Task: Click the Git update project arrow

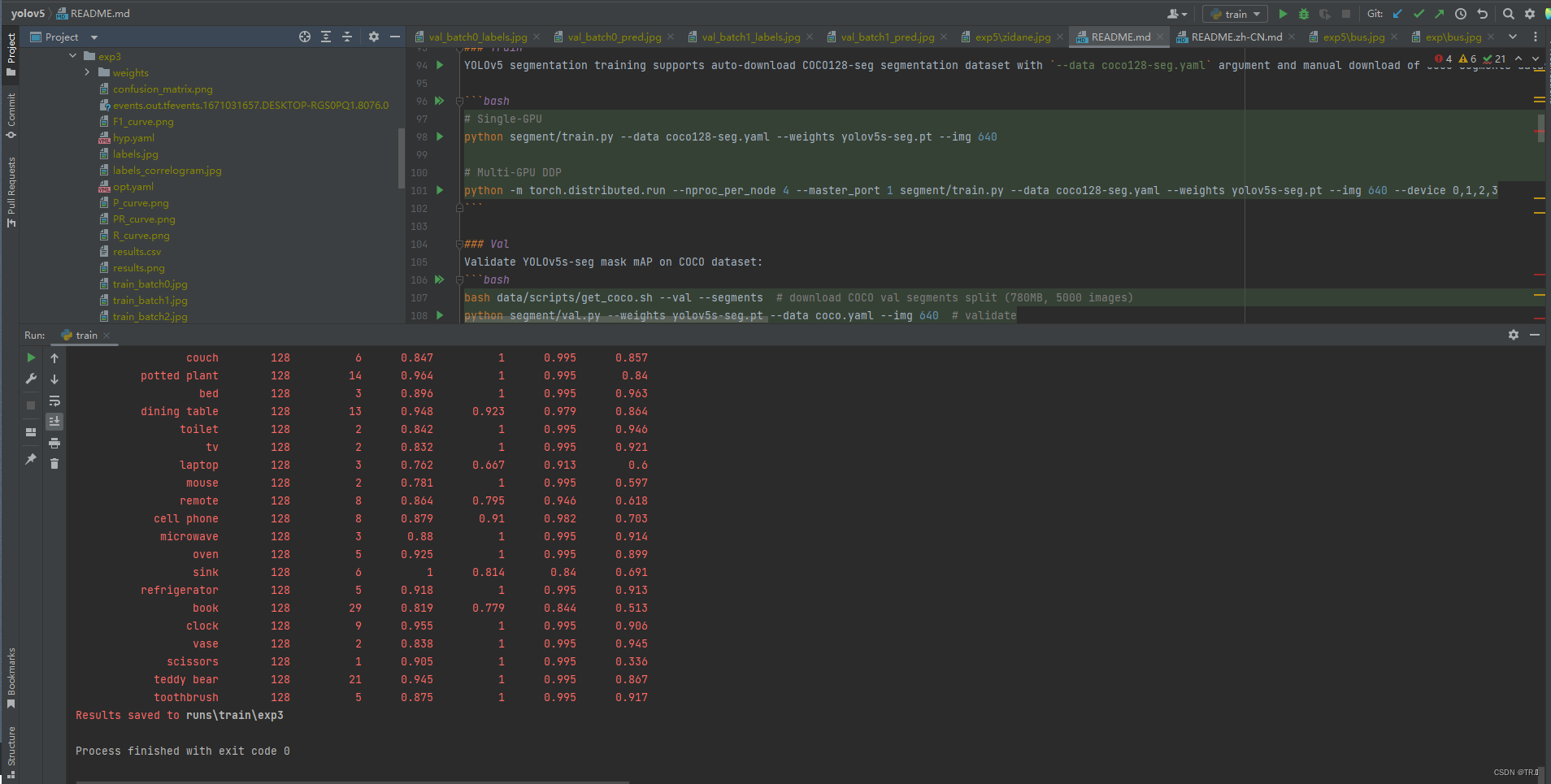Action: 1397,14
